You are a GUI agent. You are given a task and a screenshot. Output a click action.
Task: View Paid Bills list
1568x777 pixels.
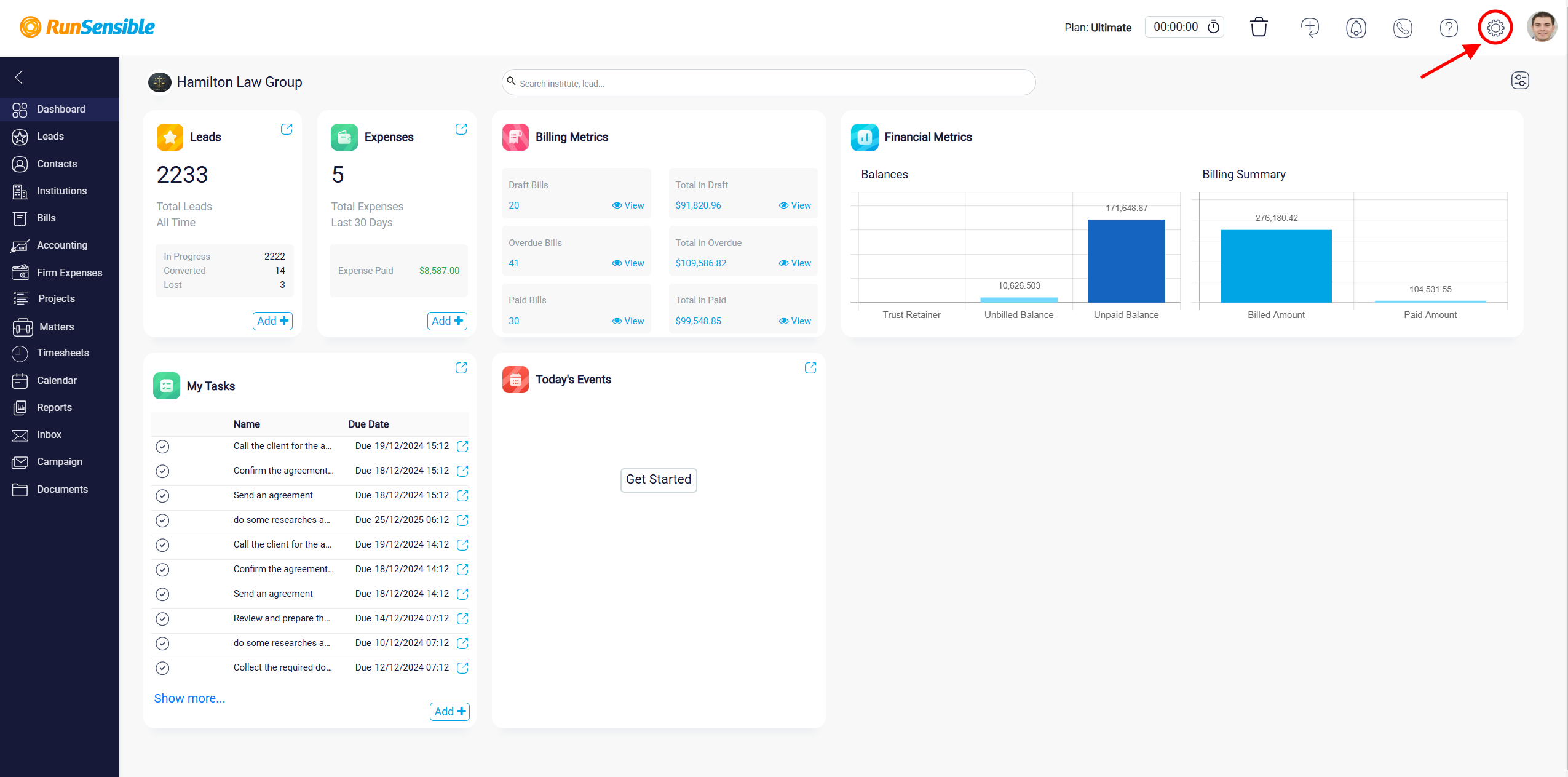click(628, 321)
